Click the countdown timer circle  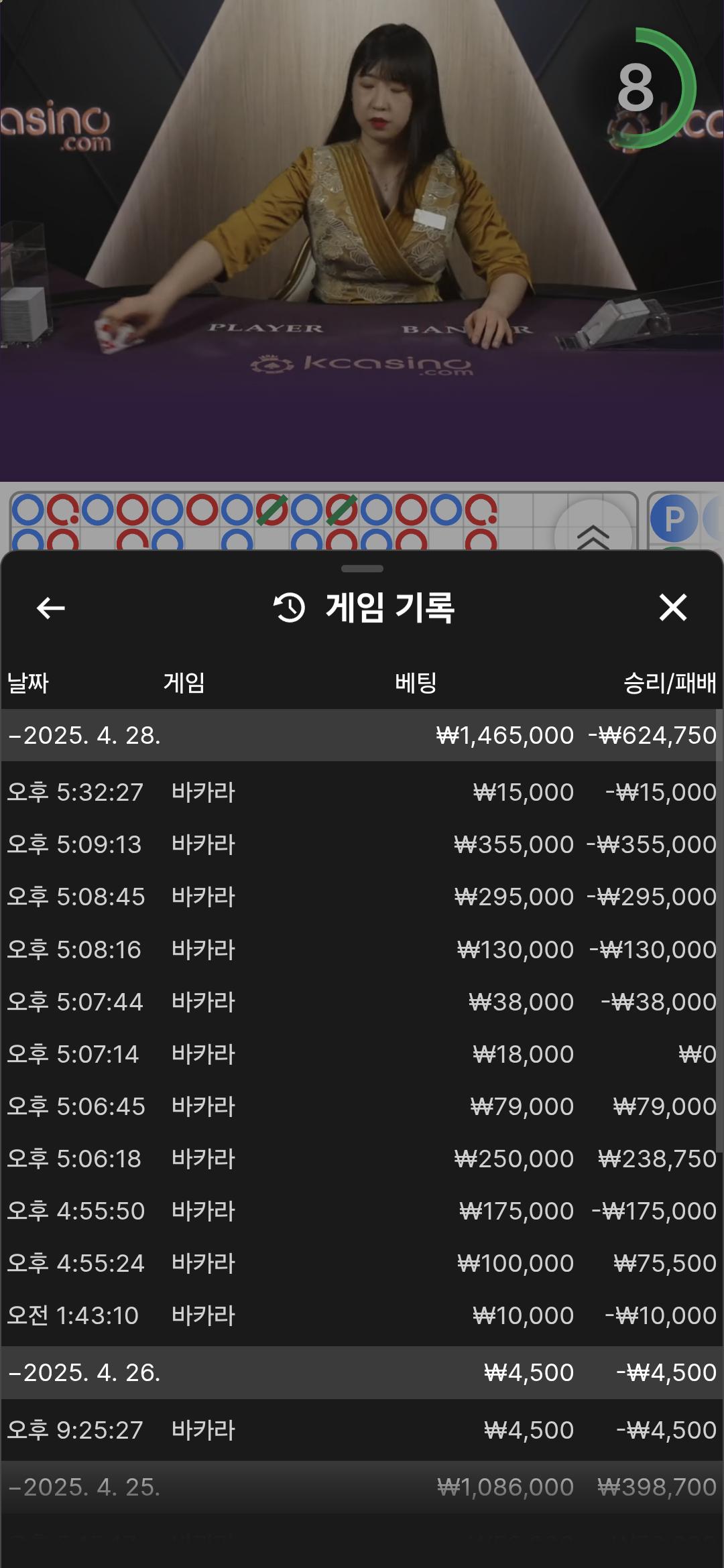click(646, 88)
